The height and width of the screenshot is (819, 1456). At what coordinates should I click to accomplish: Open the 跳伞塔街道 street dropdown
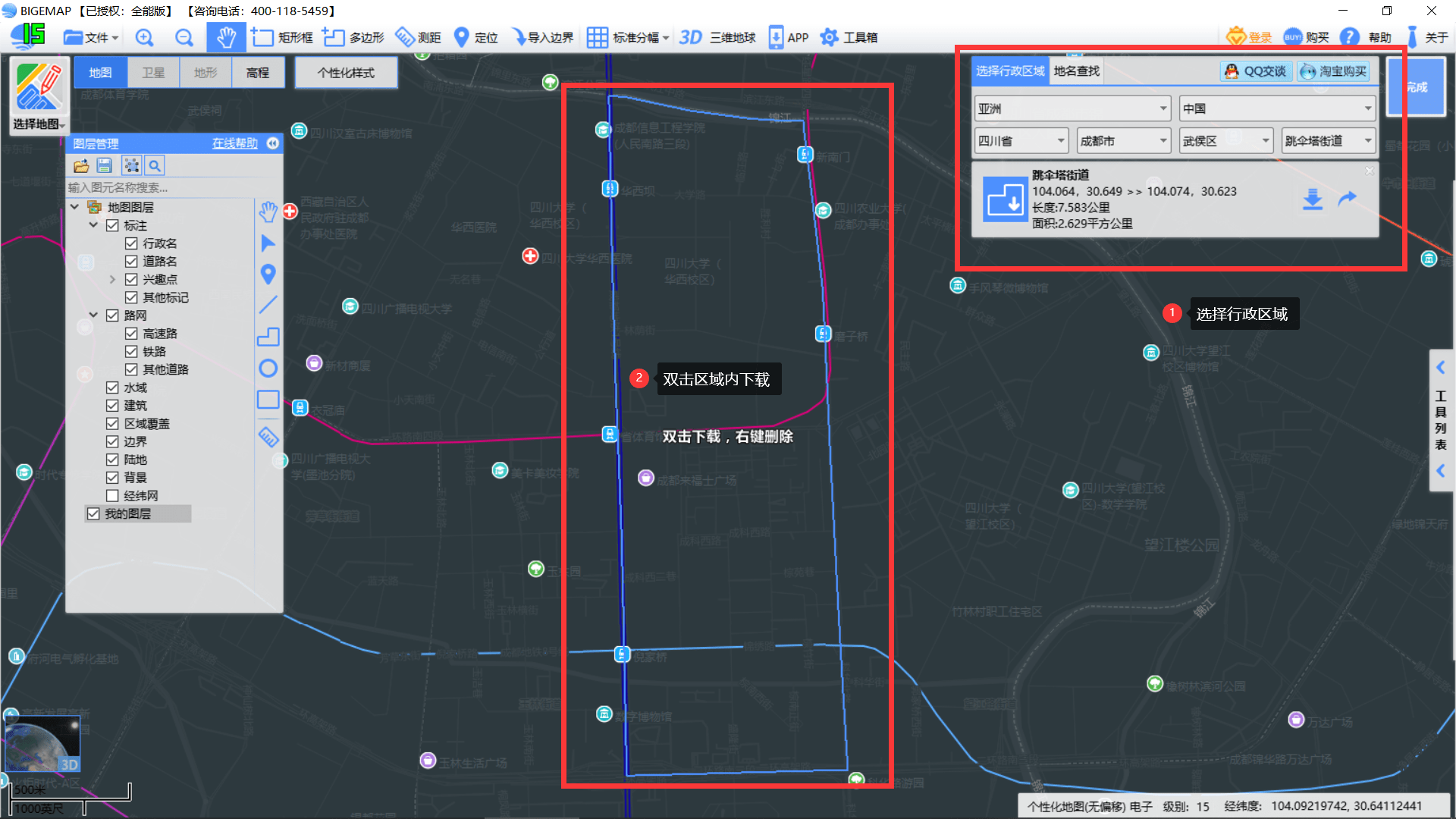tap(1329, 141)
